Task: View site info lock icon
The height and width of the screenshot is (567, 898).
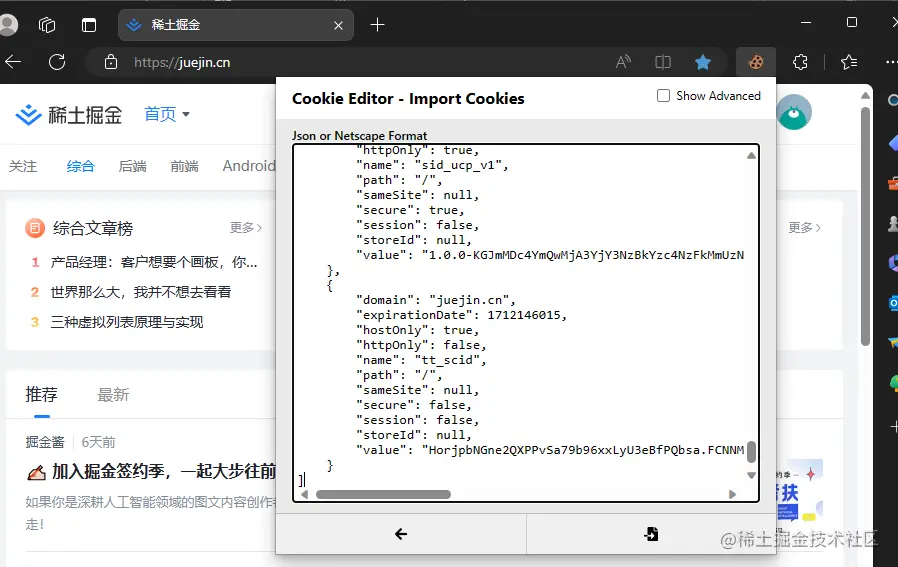Action: (x=111, y=62)
